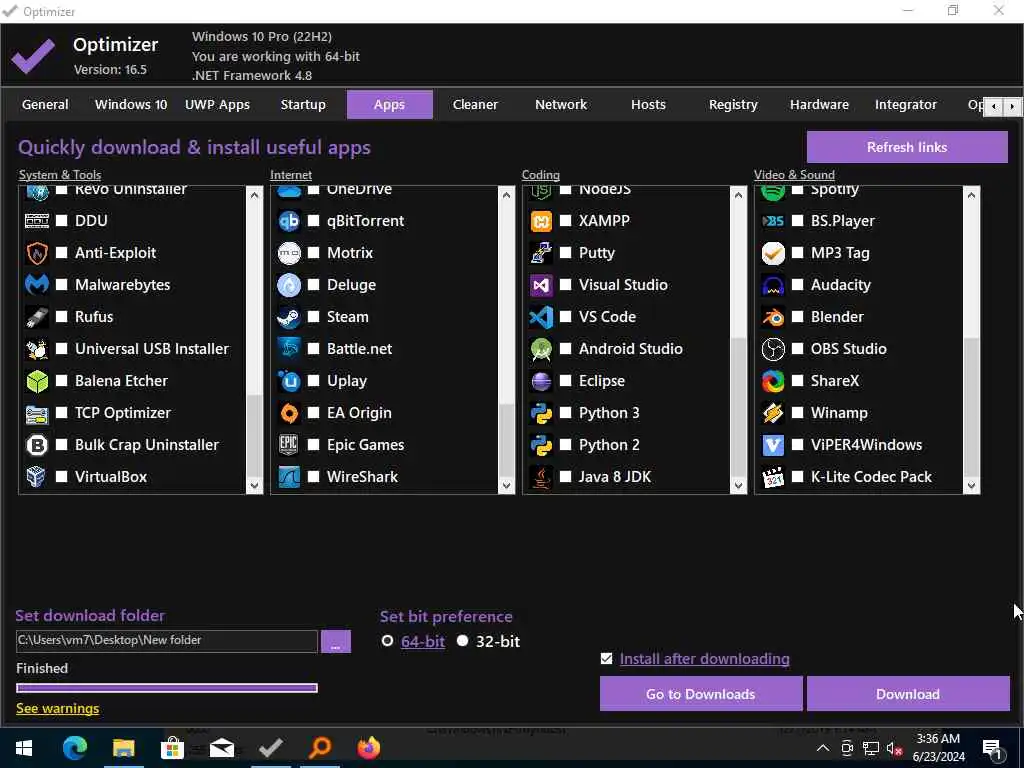This screenshot has width=1024, height=768.
Task: Click the Malwarebytes logo icon
Action: click(x=37, y=285)
